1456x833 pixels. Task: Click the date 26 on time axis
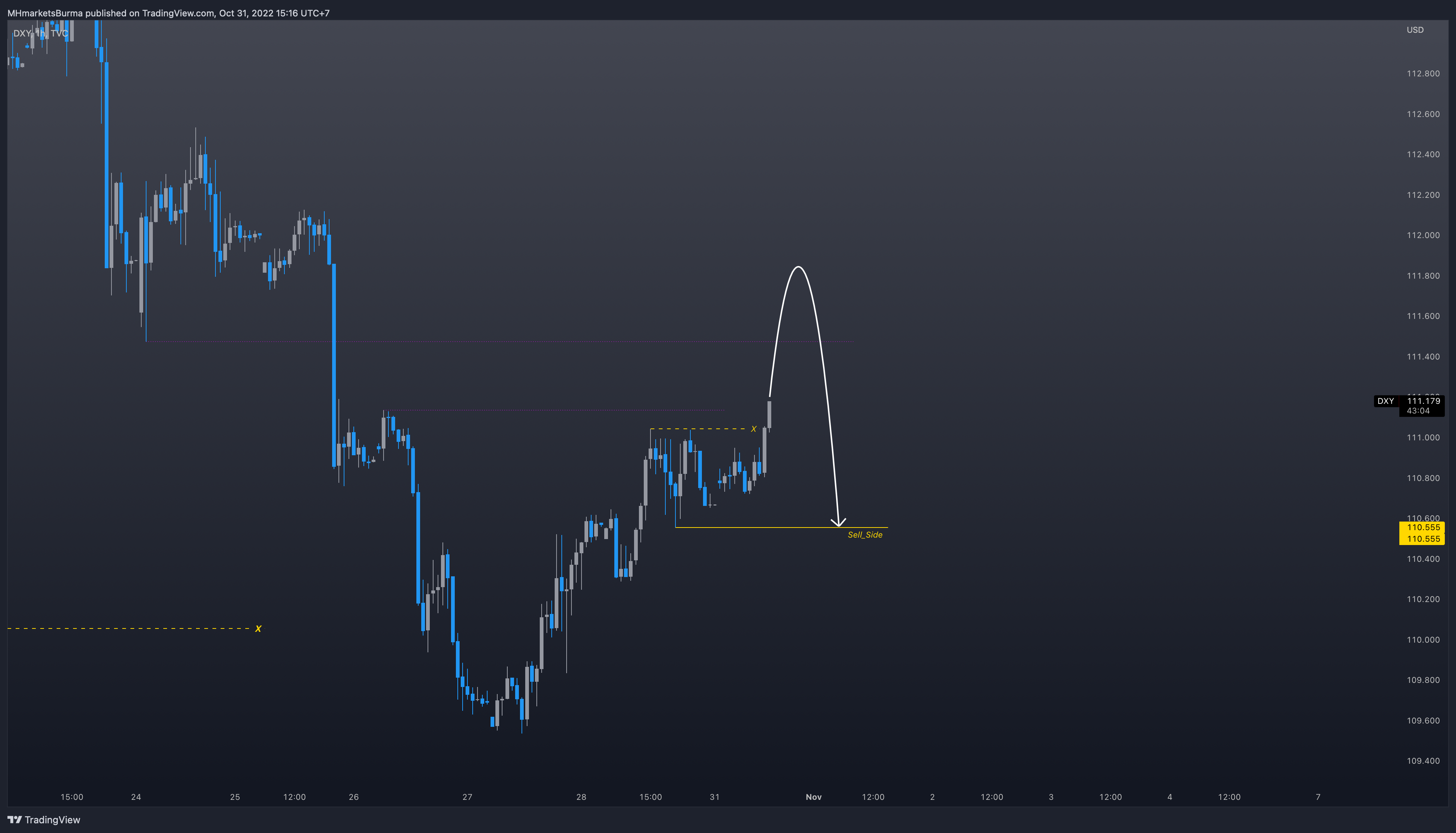[354, 797]
